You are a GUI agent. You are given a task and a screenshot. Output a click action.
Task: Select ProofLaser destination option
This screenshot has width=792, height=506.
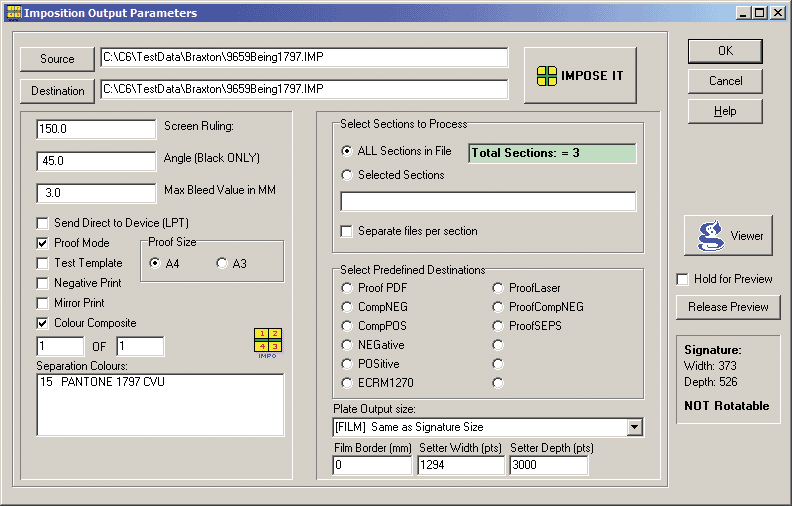(498, 288)
